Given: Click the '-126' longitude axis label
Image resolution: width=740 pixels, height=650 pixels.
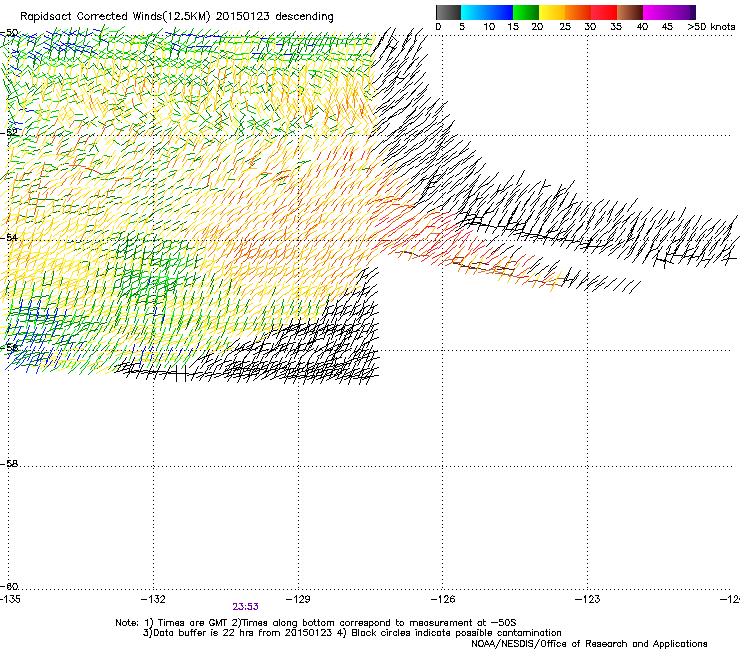Looking at the screenshot, I should tap(443, 599).
